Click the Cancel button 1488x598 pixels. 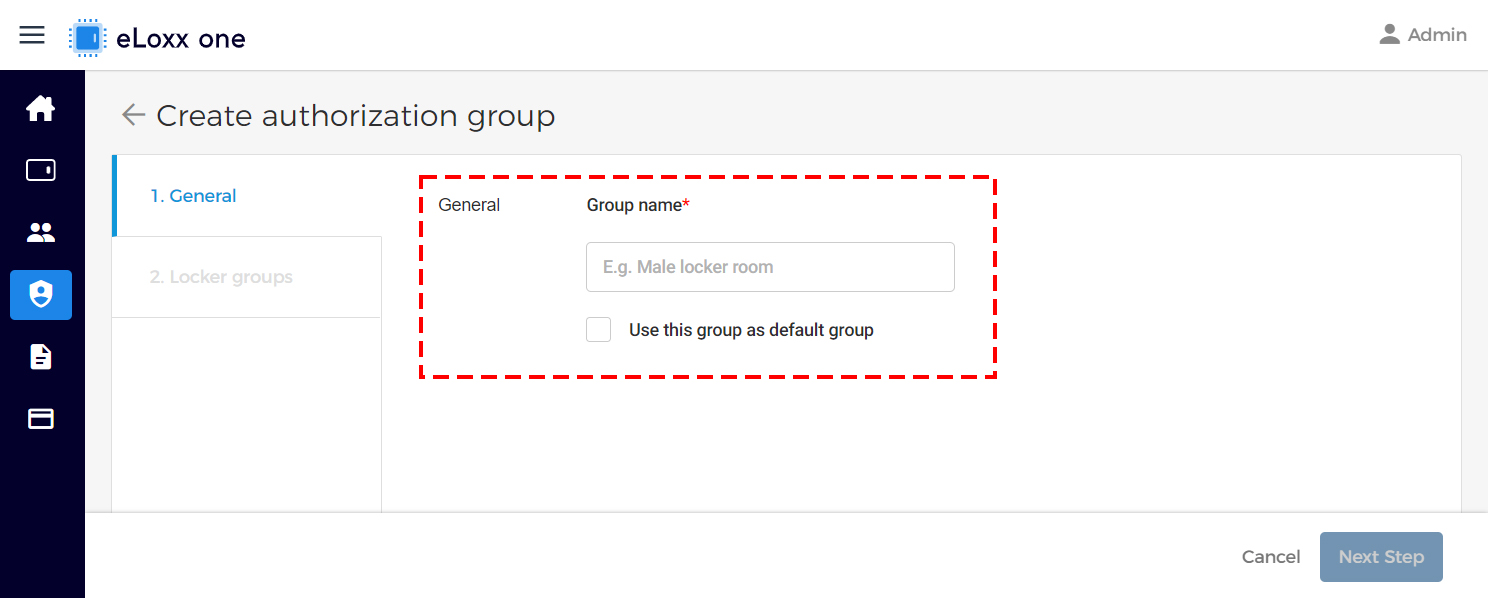click(1271, 557)
